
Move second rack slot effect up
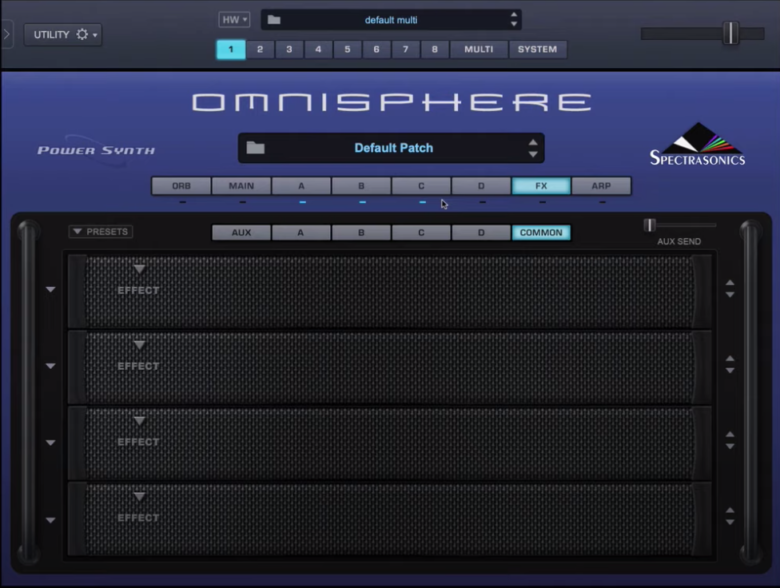pos(730,359)
